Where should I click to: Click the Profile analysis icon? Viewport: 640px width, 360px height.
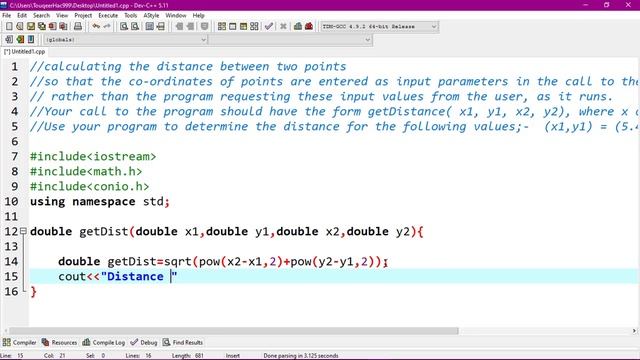click(x=298, y=27)
